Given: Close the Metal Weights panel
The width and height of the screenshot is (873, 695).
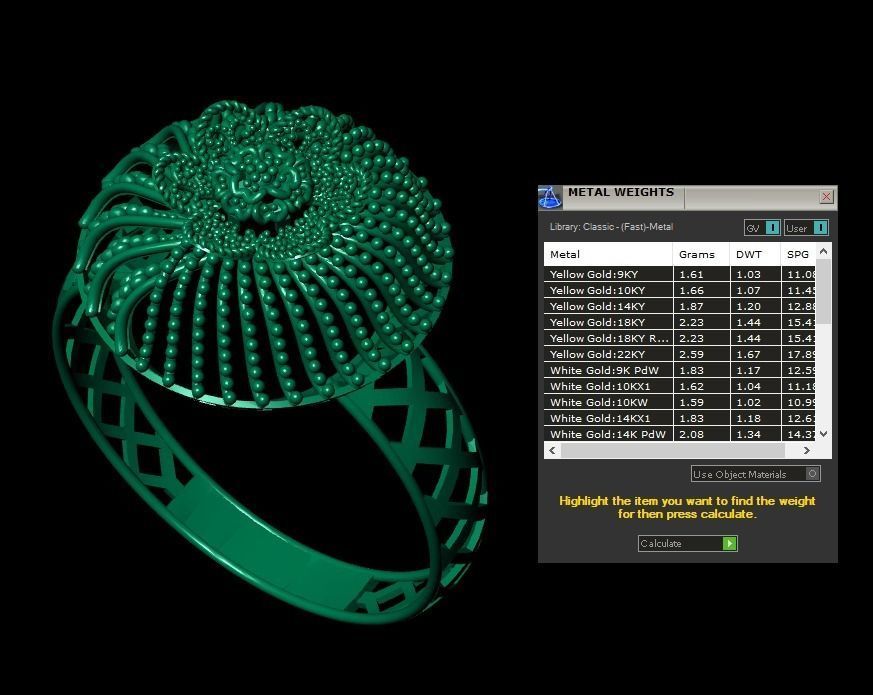Looking at the screenshot, I should pos(826,197).
